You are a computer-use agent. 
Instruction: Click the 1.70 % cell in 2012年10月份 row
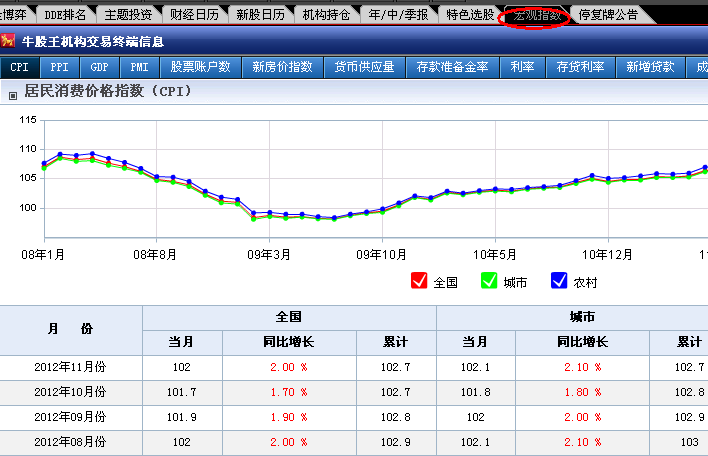(289, 392)
